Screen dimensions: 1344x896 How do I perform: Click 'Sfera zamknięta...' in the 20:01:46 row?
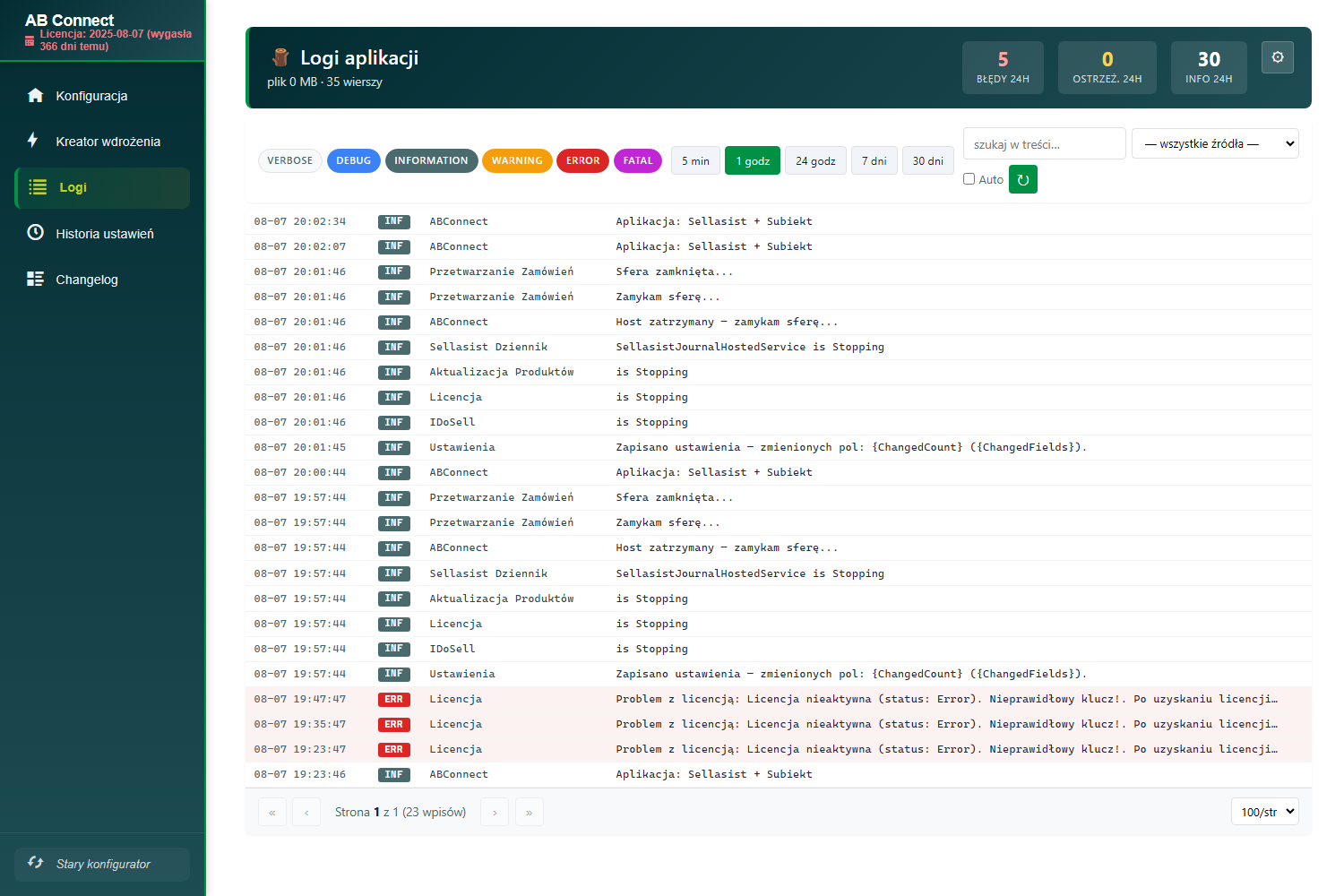(x=674, y=271)
